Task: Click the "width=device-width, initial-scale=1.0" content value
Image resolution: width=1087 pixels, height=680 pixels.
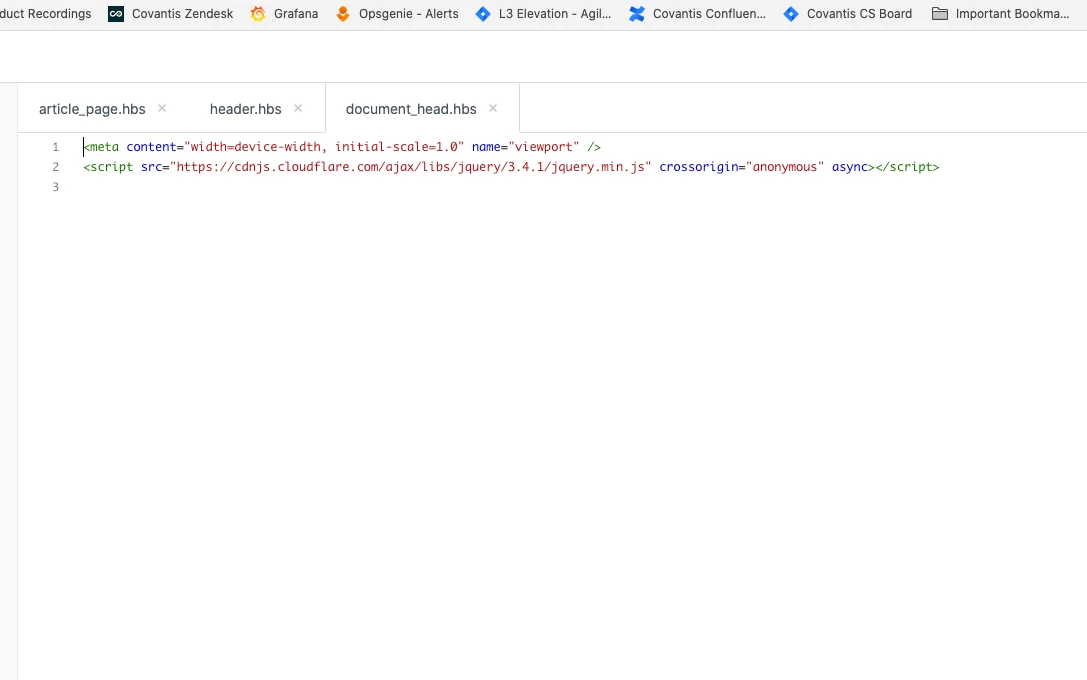Action: click(x=324, y=147)
